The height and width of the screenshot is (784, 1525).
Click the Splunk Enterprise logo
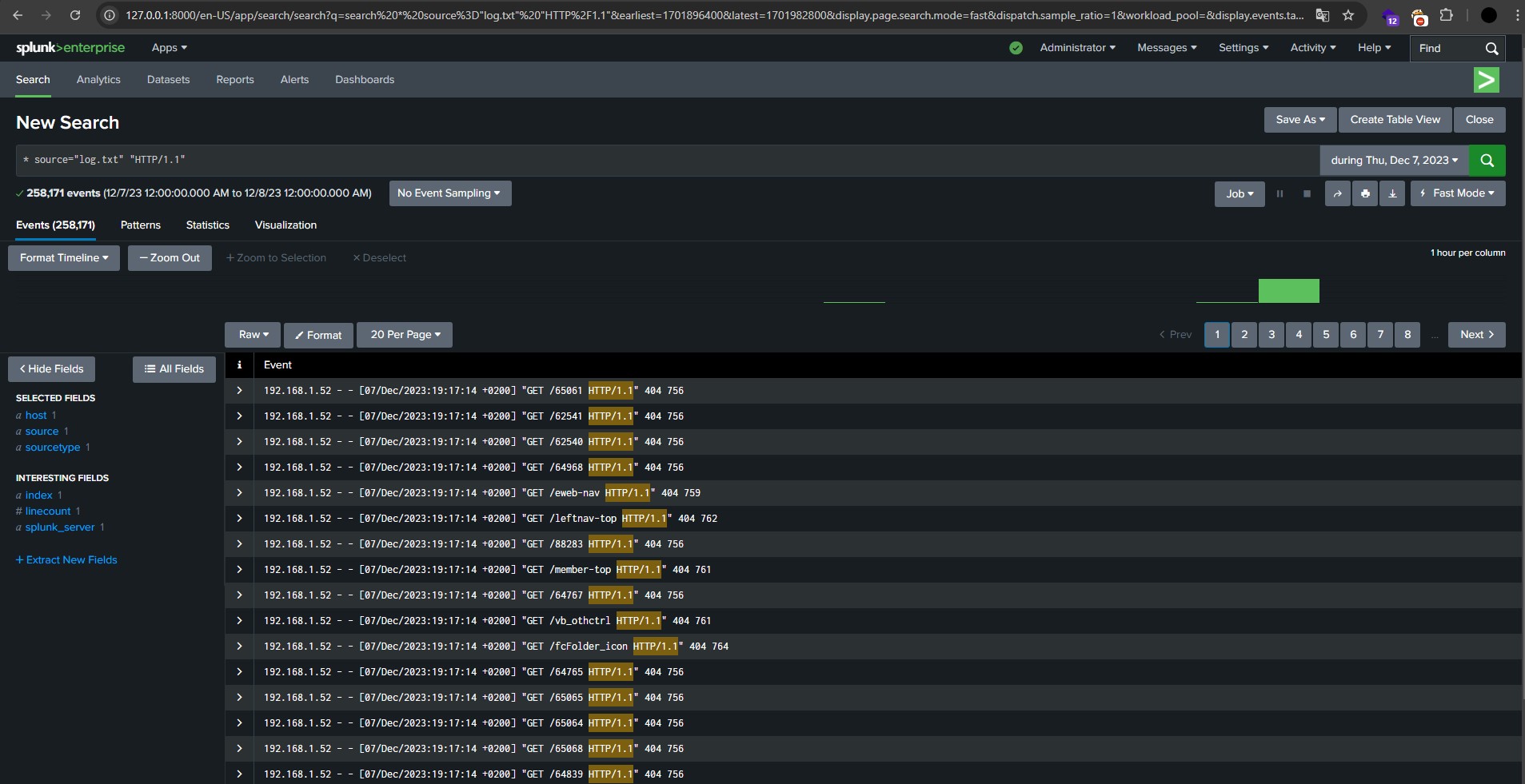[70, 48]
